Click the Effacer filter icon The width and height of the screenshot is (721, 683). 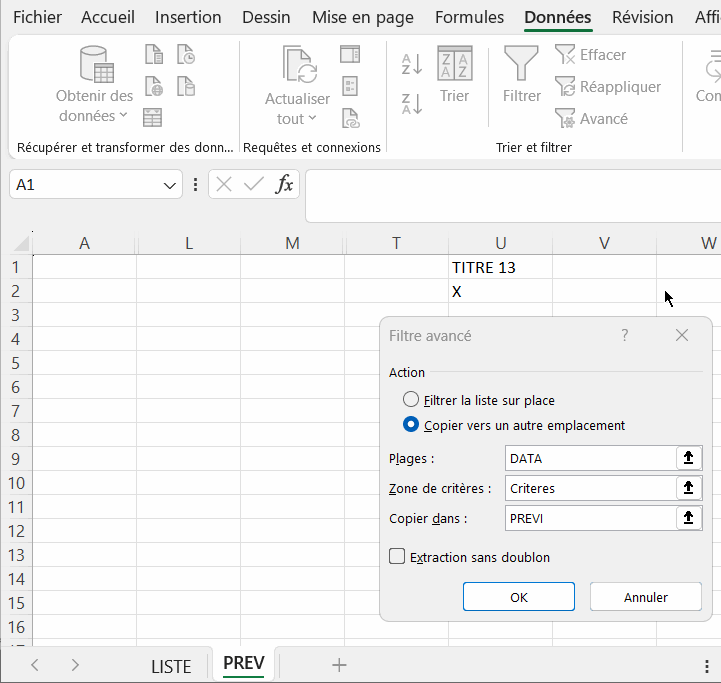pos(566,55)
